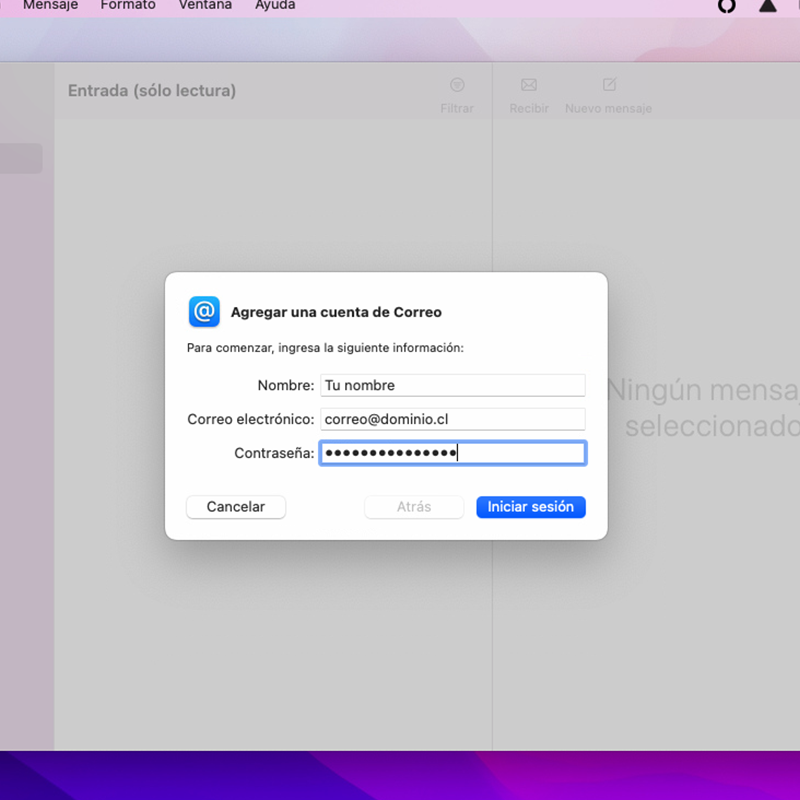Click the 'Agregar una cuenta de Correo' title

click(336, 312)
